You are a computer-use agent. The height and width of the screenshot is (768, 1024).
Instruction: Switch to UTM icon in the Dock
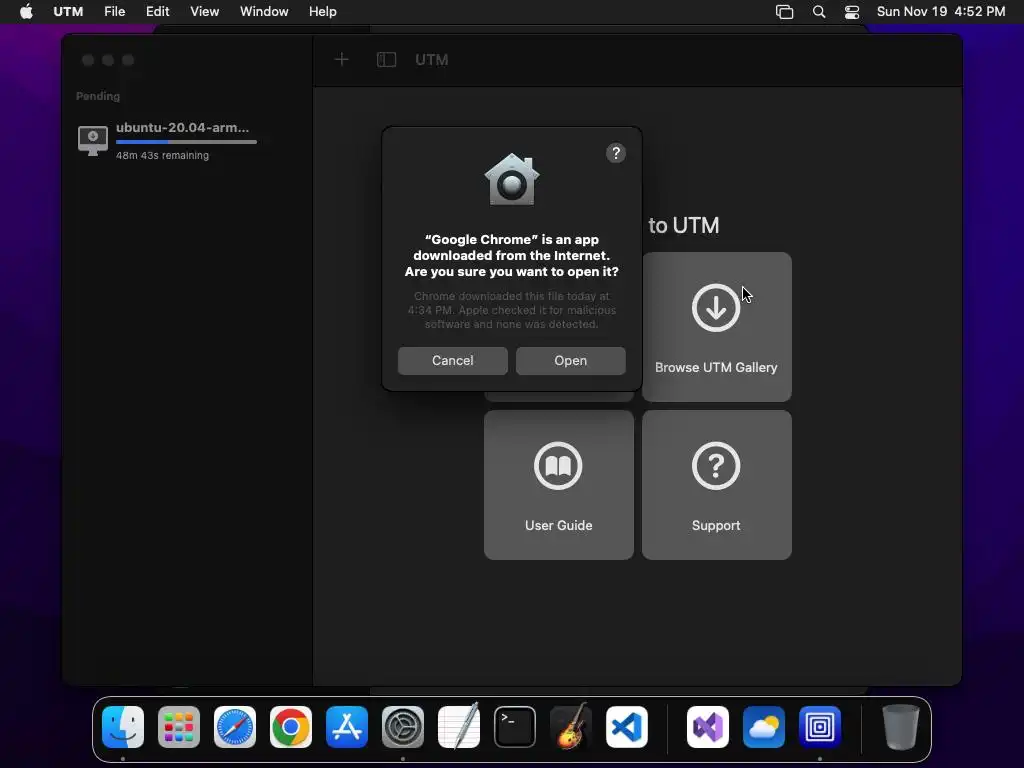820,727
